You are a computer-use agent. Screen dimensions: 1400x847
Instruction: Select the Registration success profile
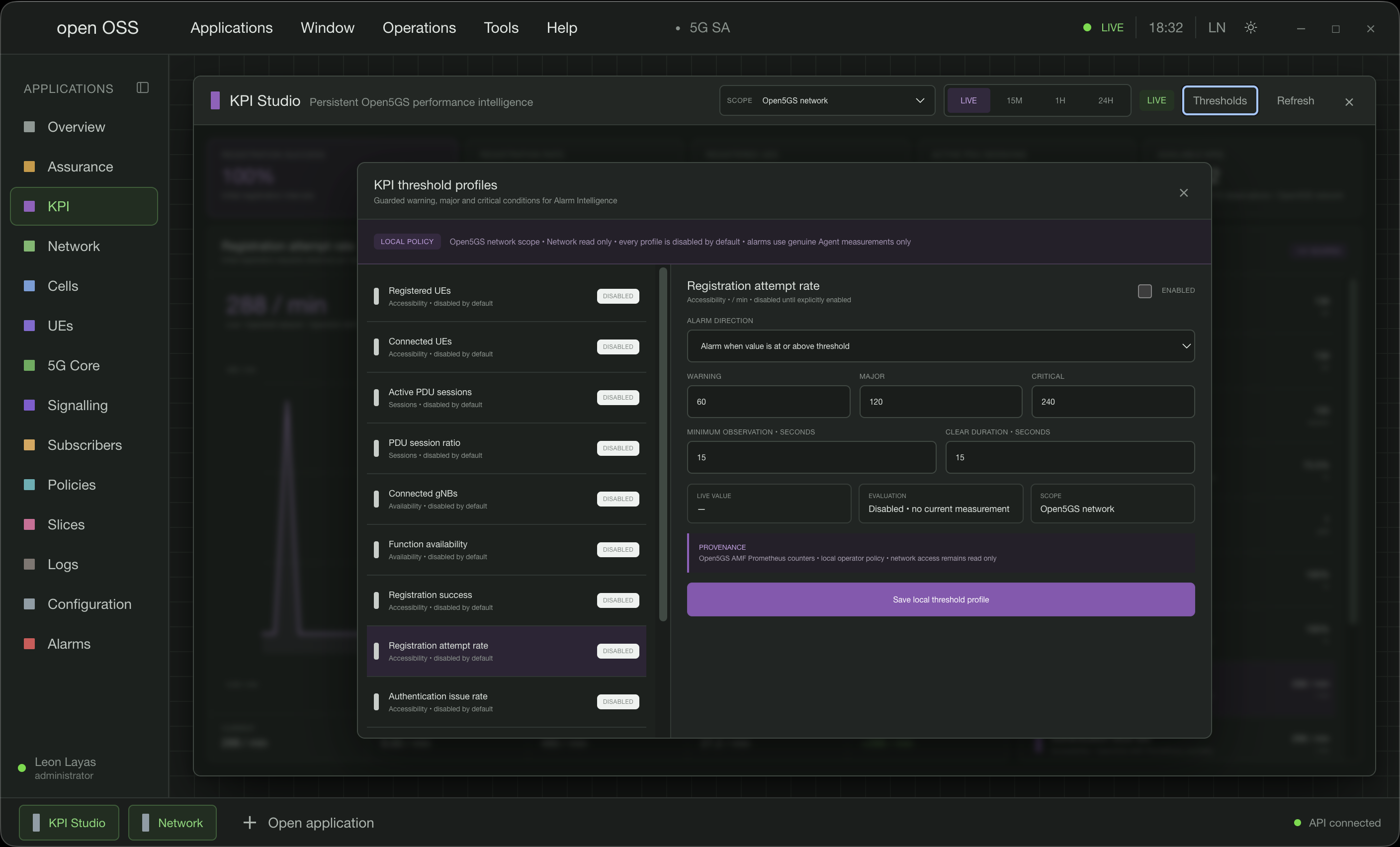pos(506,600)
